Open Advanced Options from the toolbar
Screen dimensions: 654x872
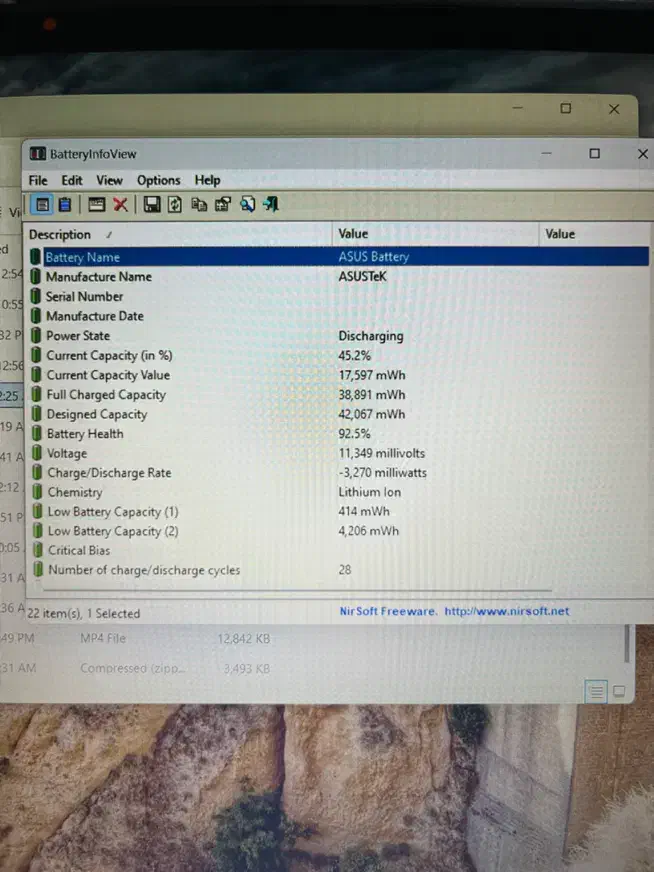click(97, 205)
